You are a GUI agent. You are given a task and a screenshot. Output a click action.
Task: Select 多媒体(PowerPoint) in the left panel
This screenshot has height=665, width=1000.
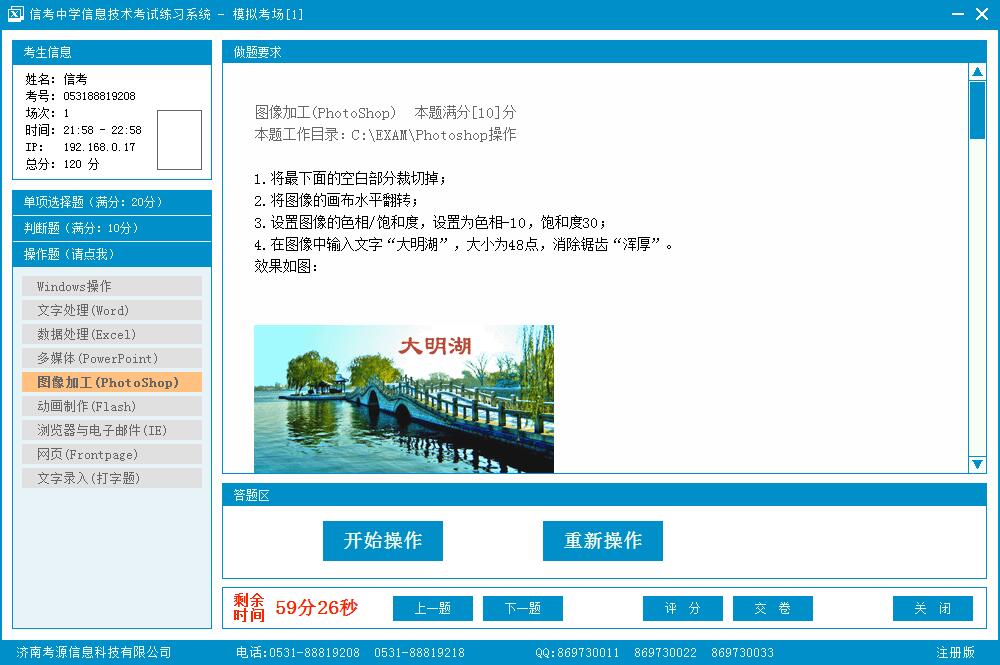[111, 357]
